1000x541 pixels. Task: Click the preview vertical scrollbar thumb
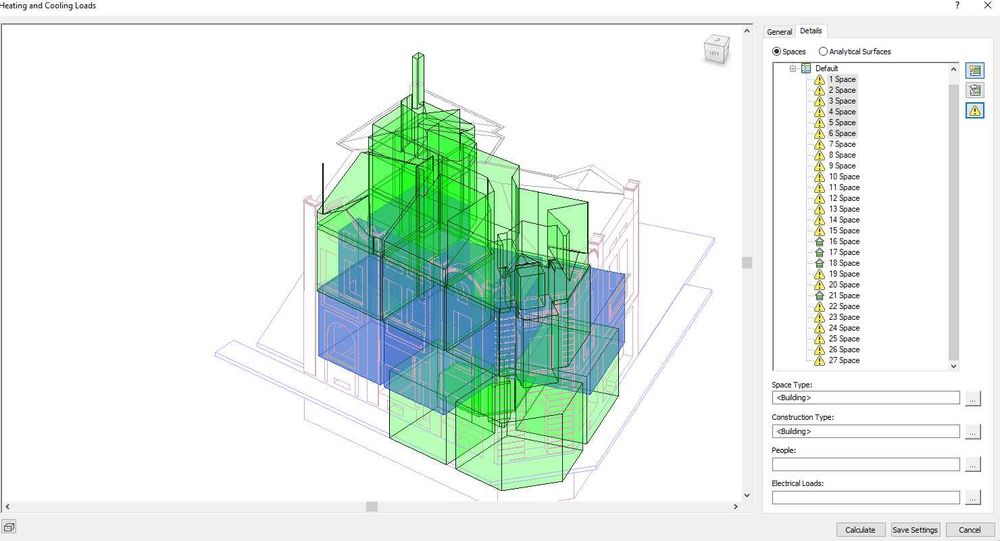747,262
